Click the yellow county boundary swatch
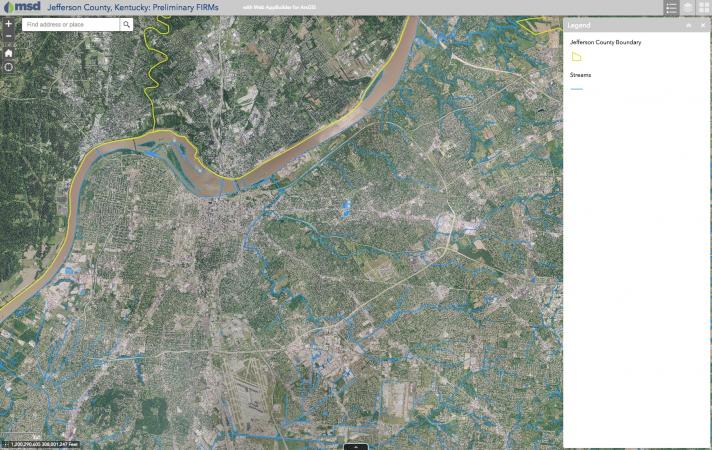 pyautogui.click(x=576, y=57)
